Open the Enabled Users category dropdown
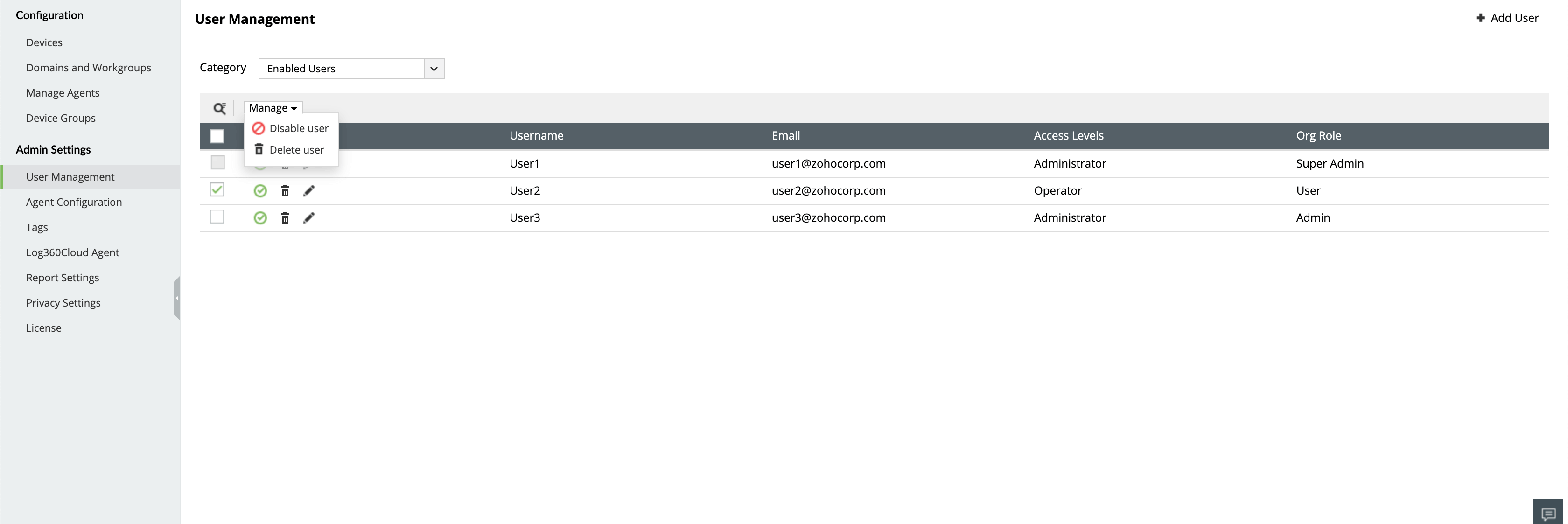 [x=351, y=69]
